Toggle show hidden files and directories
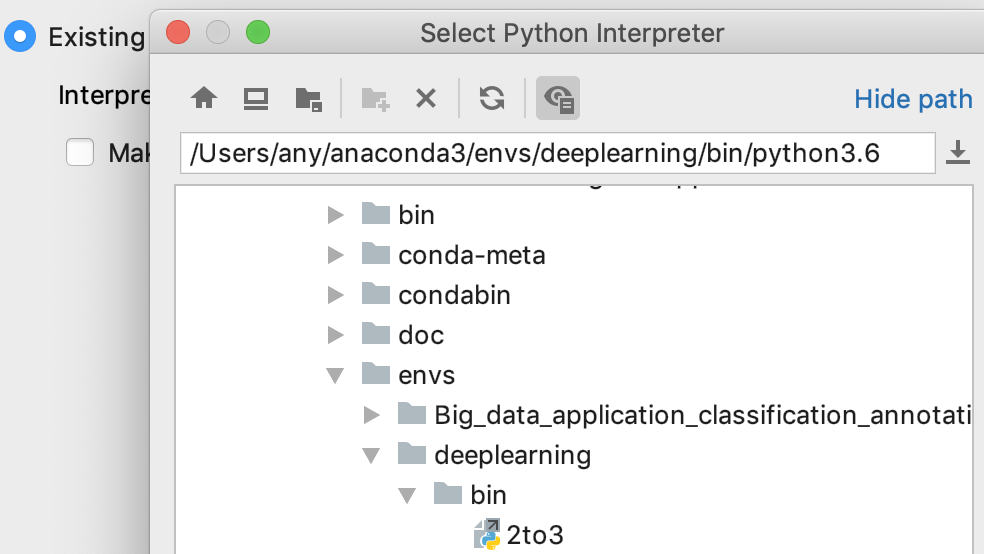Screen dimensions: 984x554 pos(558,98)
